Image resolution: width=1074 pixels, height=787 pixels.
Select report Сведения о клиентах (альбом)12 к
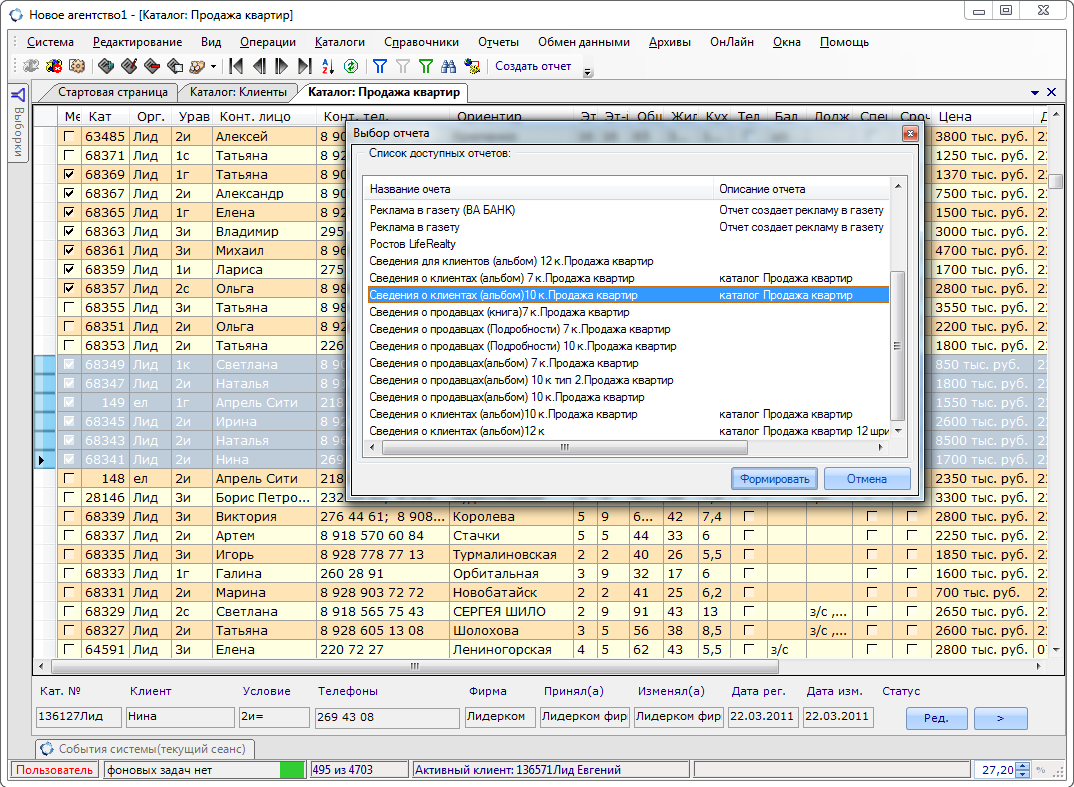(x=457, y=431)
